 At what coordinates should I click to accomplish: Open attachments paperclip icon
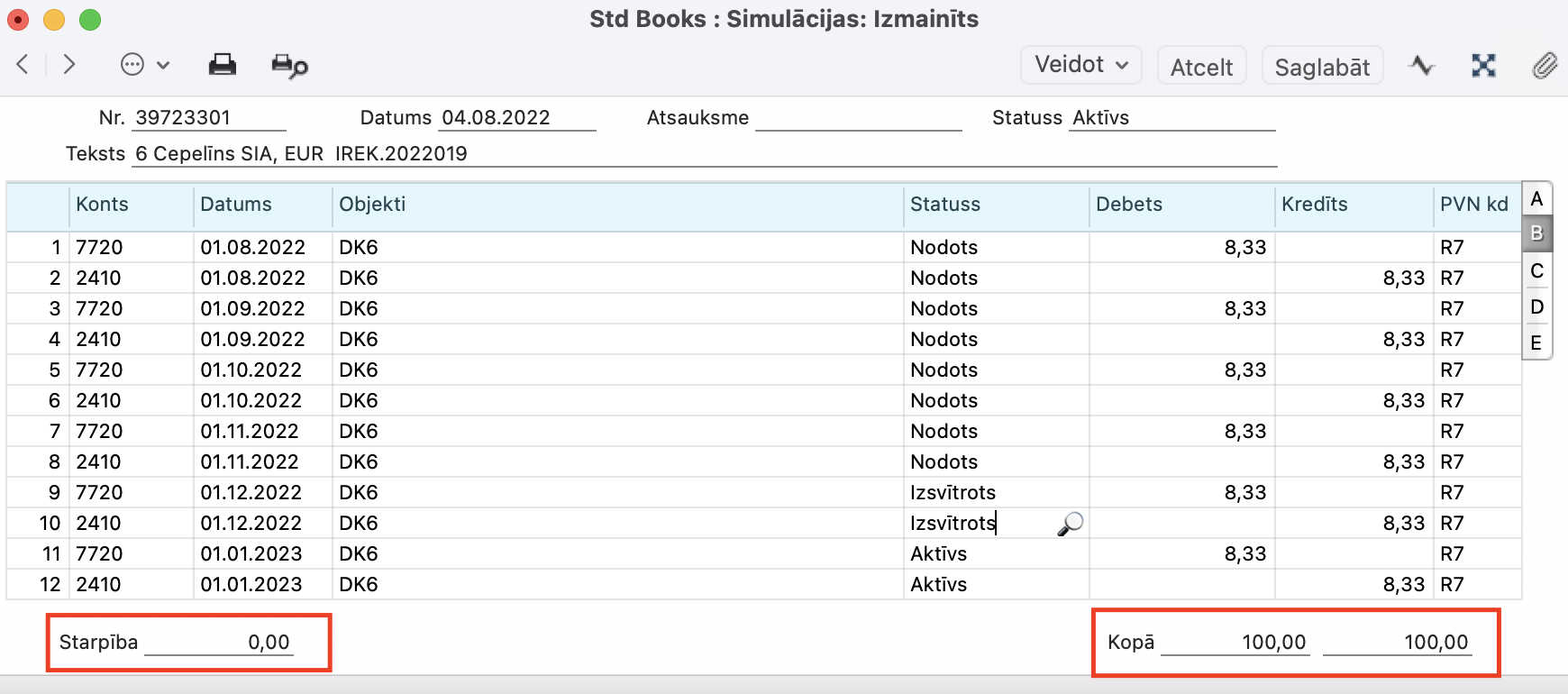point(1545,66)
